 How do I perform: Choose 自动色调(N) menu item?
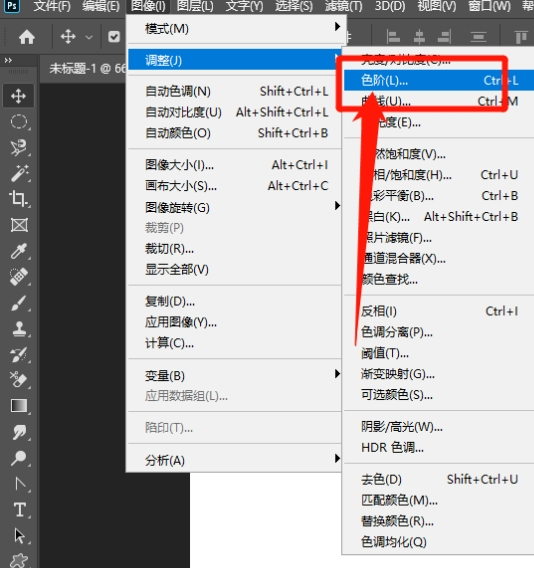(235, 91)
